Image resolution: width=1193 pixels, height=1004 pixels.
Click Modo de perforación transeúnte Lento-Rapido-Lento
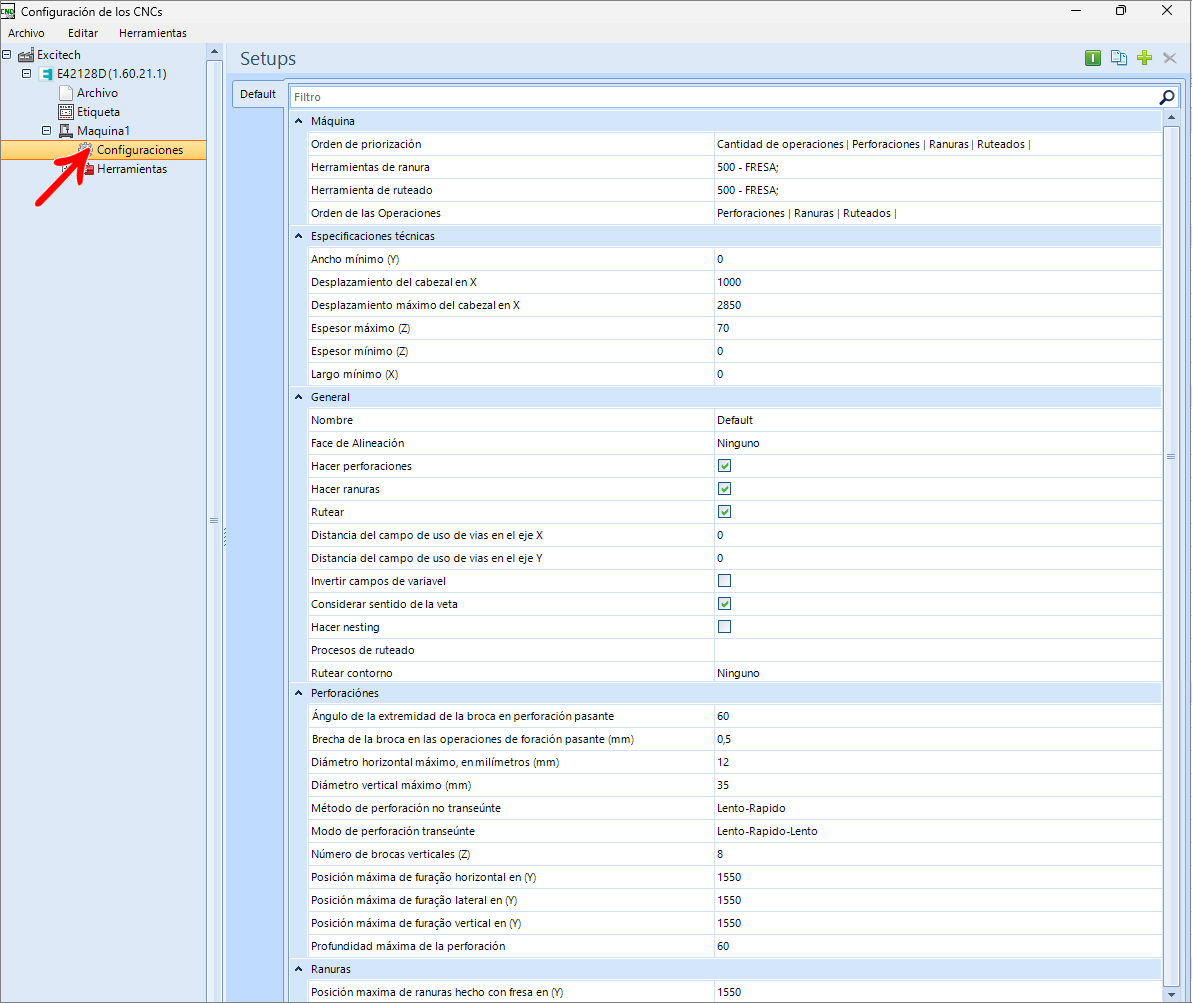tap(937, 831)
